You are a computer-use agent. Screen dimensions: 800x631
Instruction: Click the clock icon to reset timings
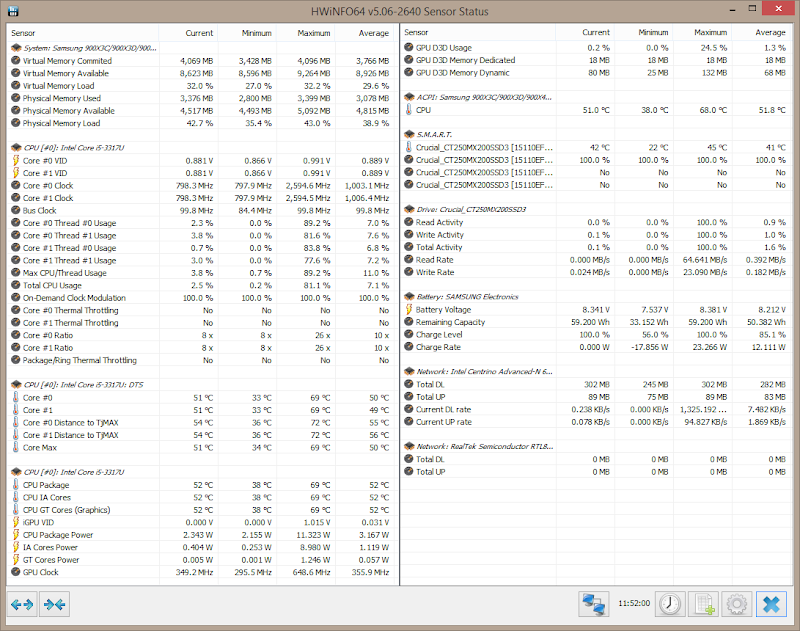click(670, 604)
